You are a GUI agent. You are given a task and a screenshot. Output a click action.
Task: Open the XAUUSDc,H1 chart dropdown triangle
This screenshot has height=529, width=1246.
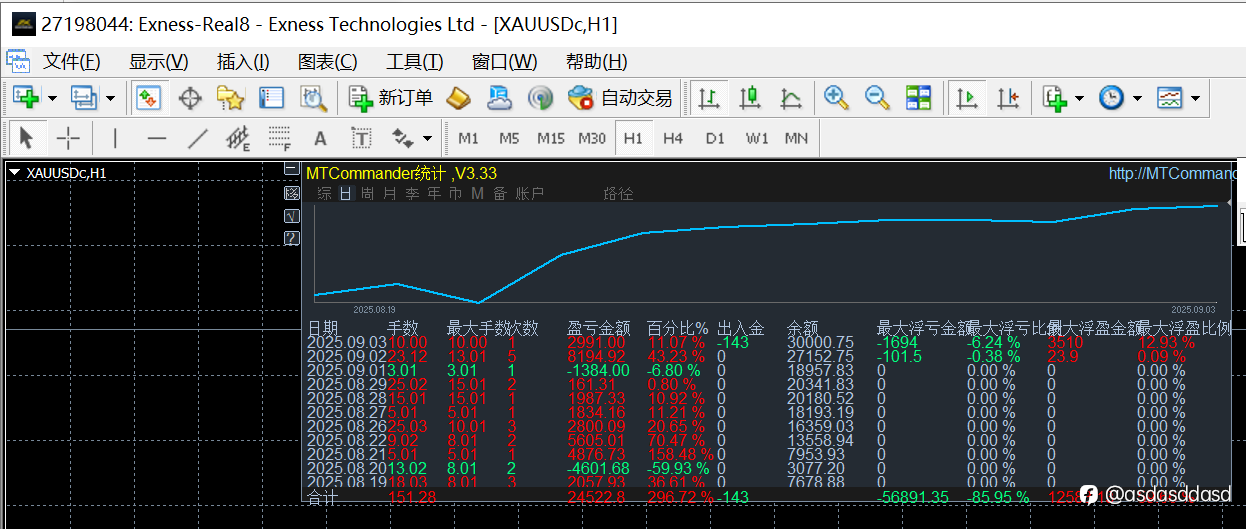[15, 172]
